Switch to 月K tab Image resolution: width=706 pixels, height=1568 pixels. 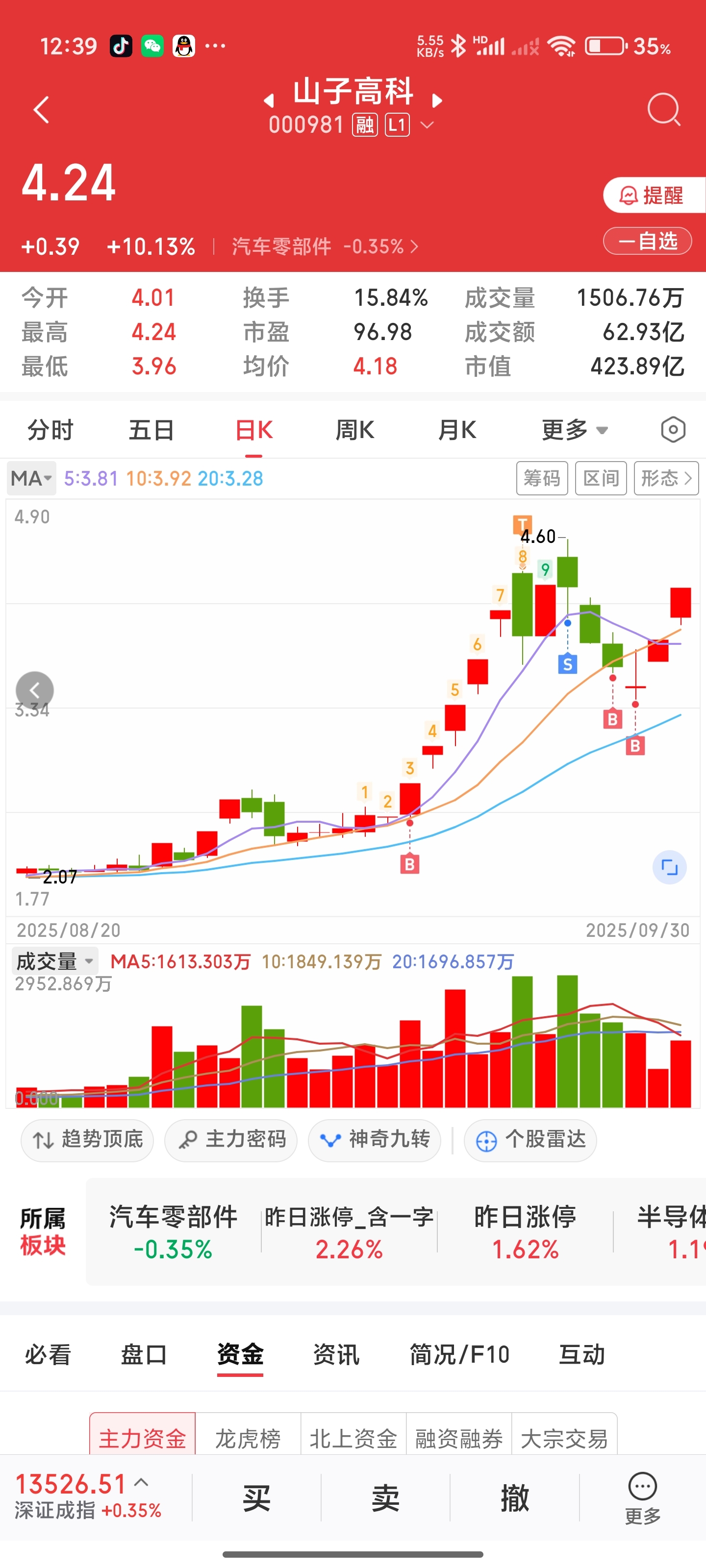click(457, 430)
